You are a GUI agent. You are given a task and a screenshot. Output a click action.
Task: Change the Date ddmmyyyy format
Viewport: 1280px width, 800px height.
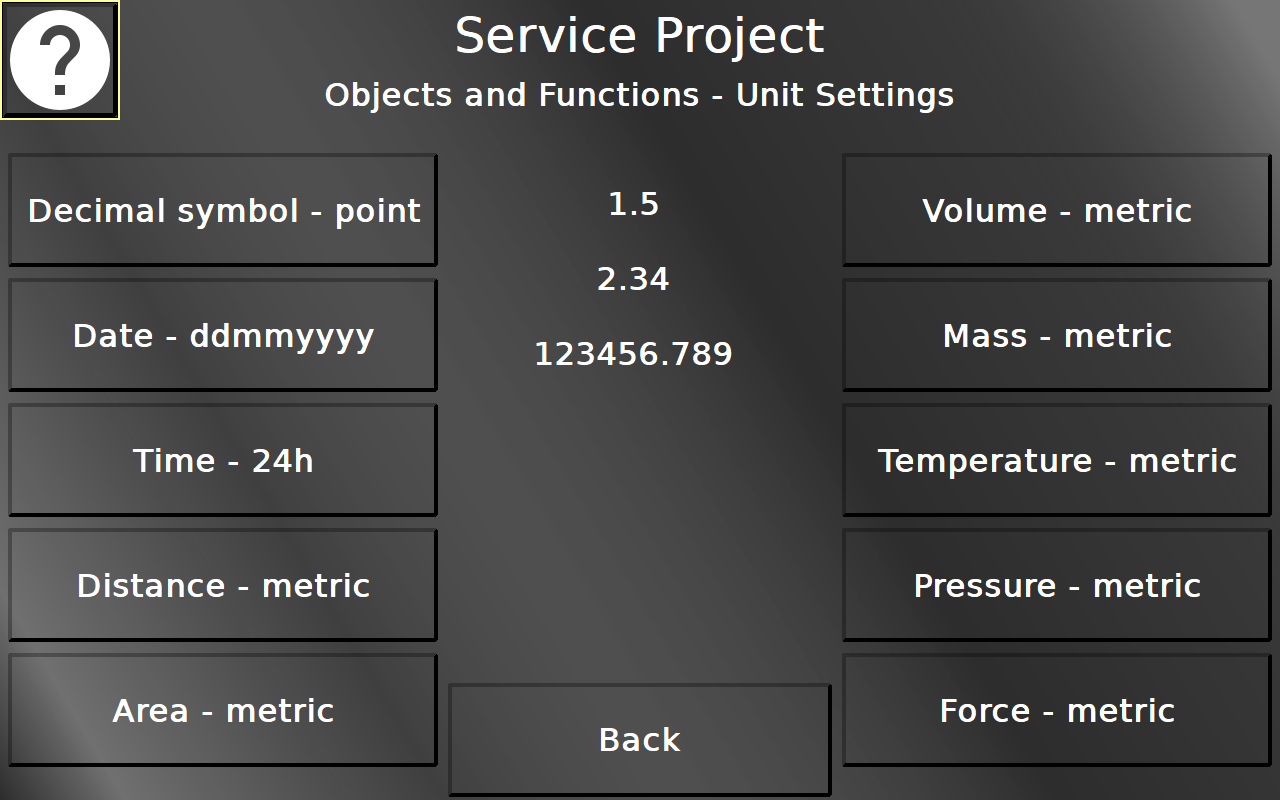click(x=223, y=335)
